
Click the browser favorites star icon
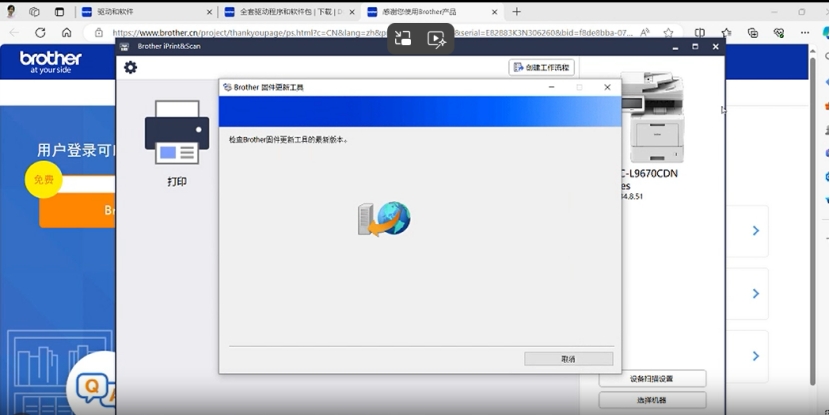pos(668,32)
